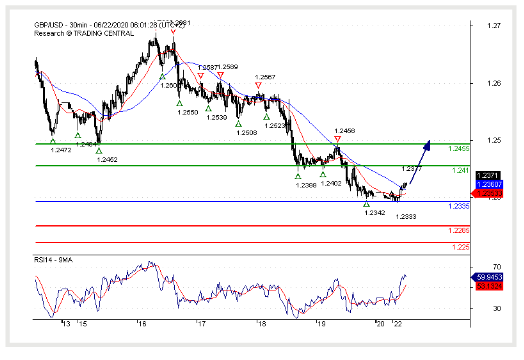Select the green triangle above 1.2402
This screenshot has width=524, height=360.
pos(323,174)
